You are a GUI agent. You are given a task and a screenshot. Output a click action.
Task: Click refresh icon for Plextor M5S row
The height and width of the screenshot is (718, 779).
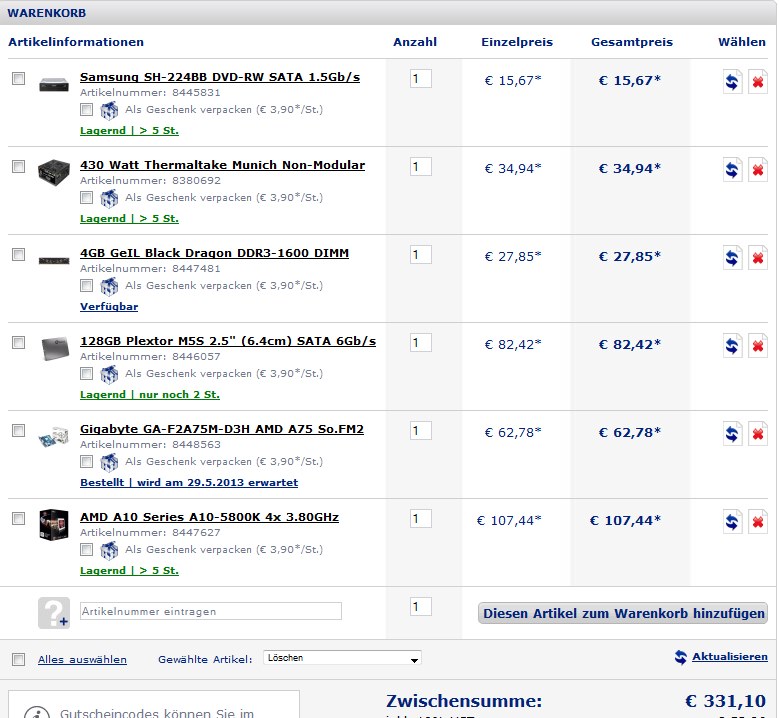[732, 346]
